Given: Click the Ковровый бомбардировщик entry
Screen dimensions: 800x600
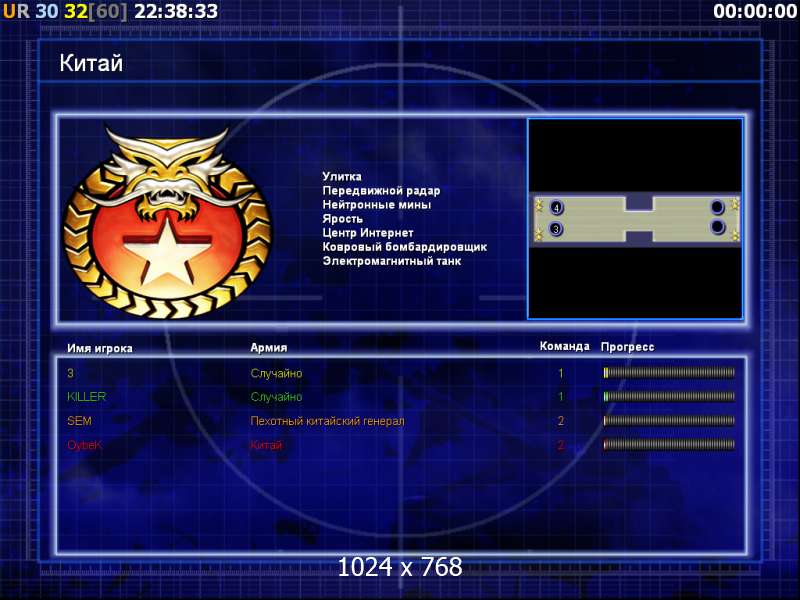Looking at the screenshot, I should [405, 247].
